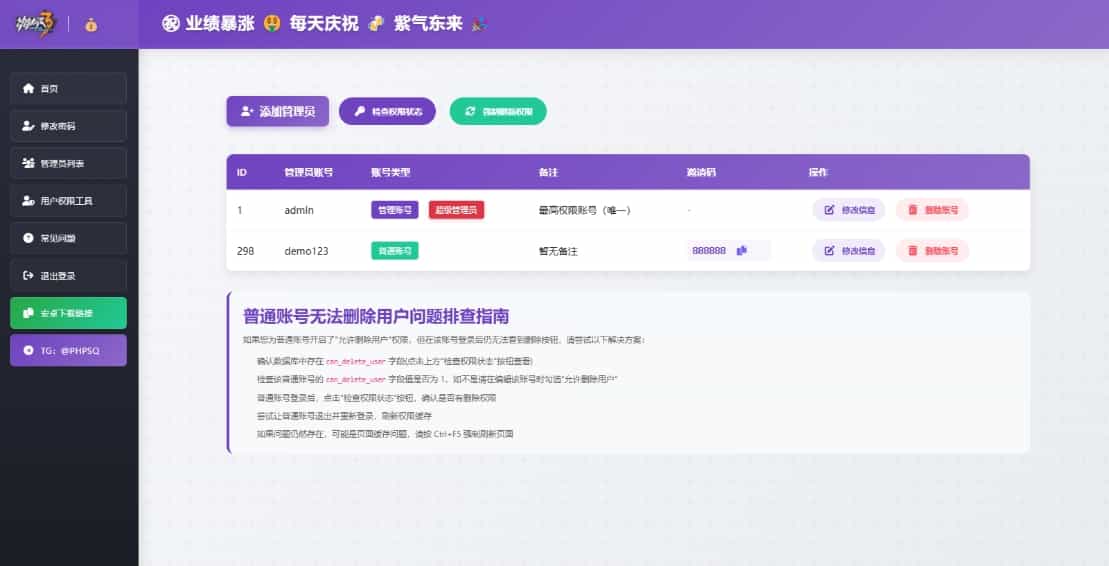This screenshot has height=566, width=1109.
Task: Open 常见问题 in the sidebar
Action: [x=68, y=238]
